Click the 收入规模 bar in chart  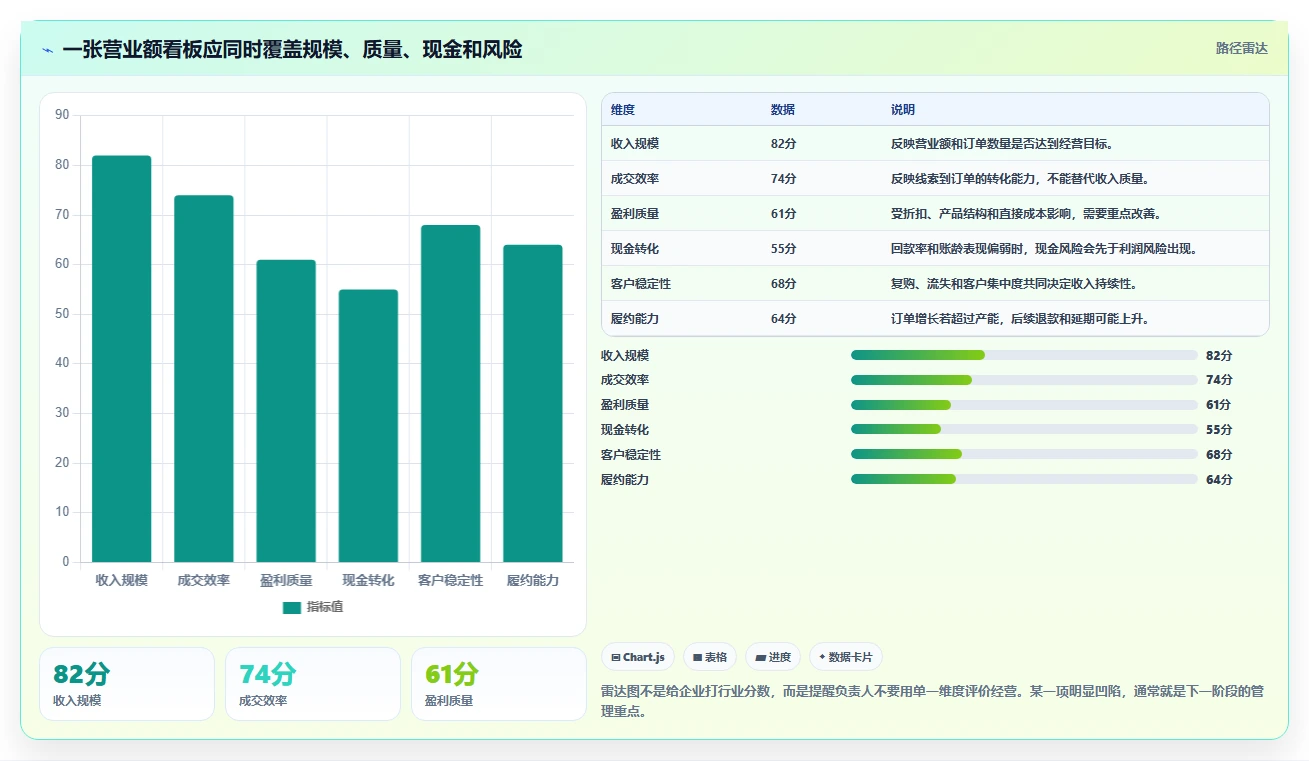pos(122,359)
